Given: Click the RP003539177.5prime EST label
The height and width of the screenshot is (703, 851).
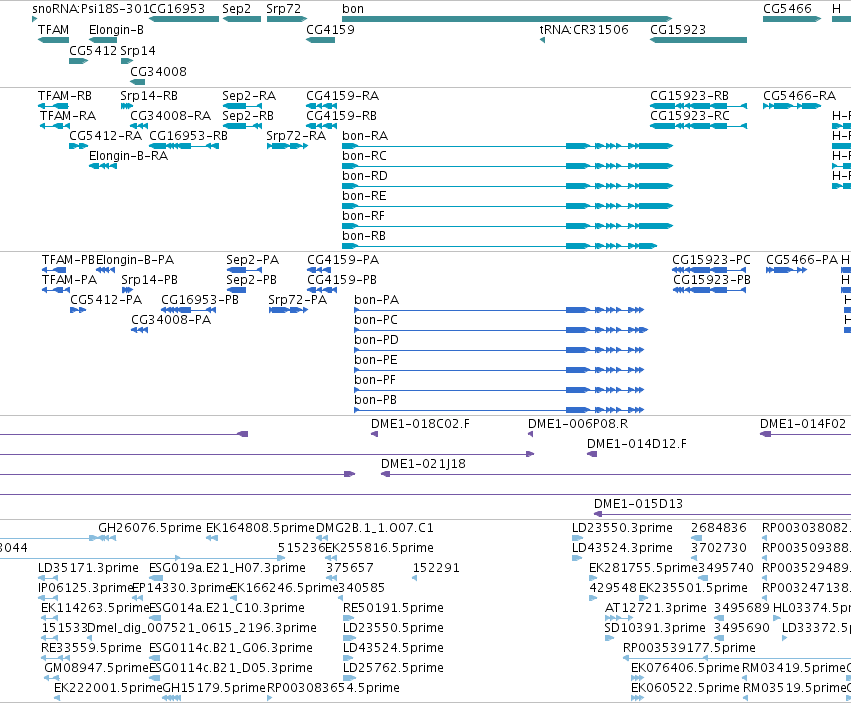Looking at the screenshot, I should [689, 648].
